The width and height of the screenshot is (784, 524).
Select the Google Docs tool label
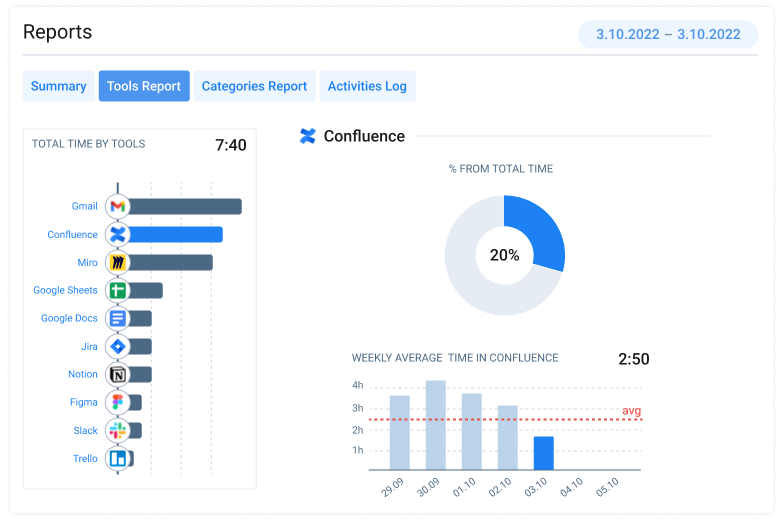click(69, 318)
